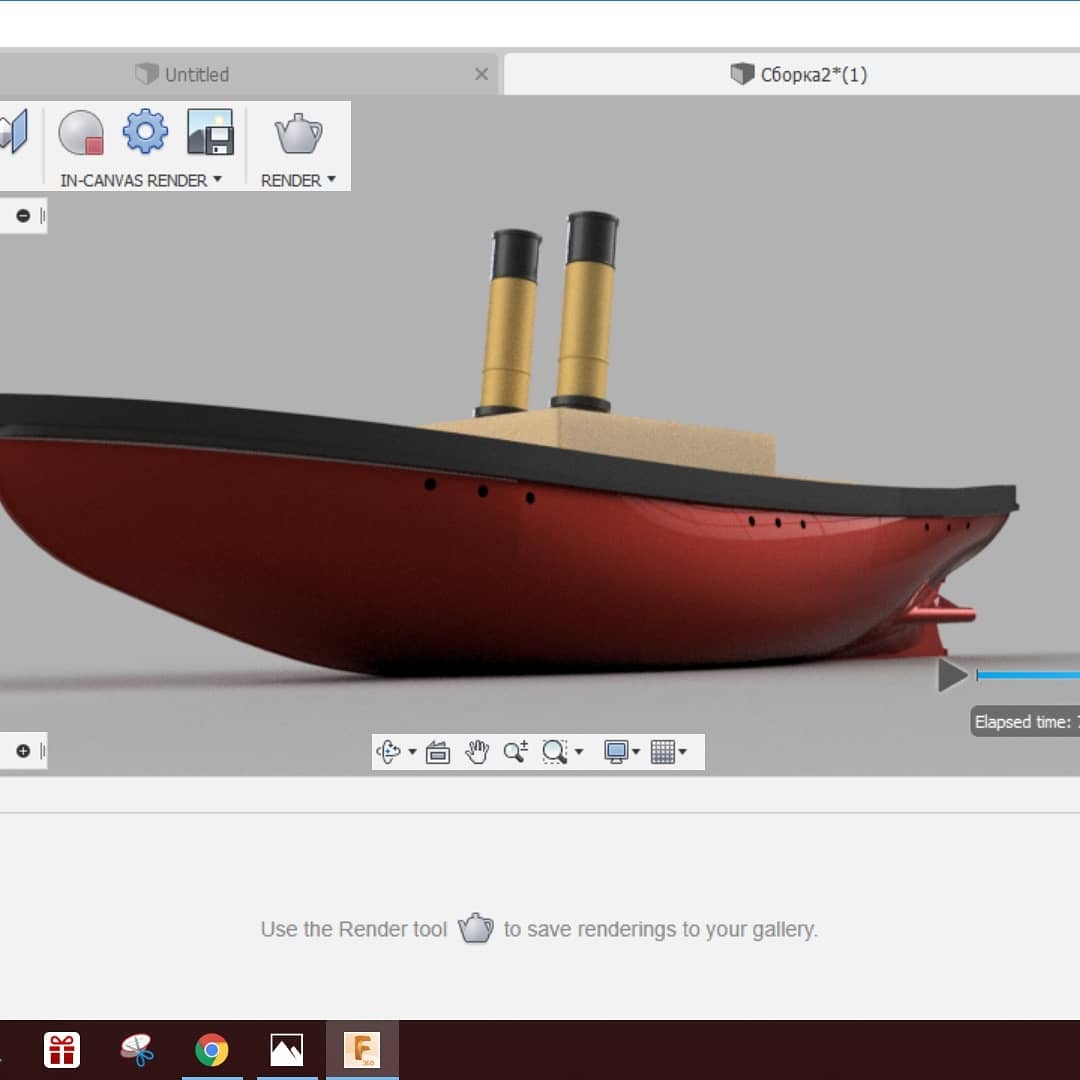Open the Display Settings monitor menu
Viewport: 1080px width, 1080px height.
616,752
